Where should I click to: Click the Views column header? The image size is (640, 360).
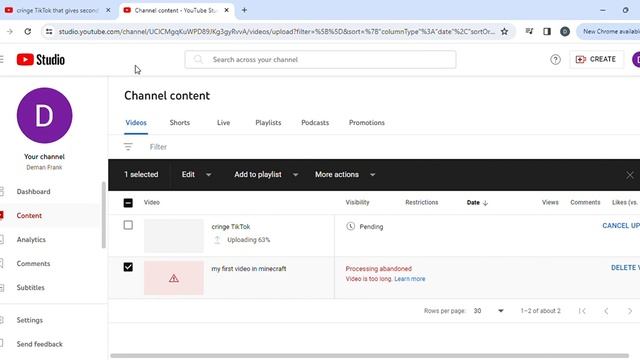[550, 202]
